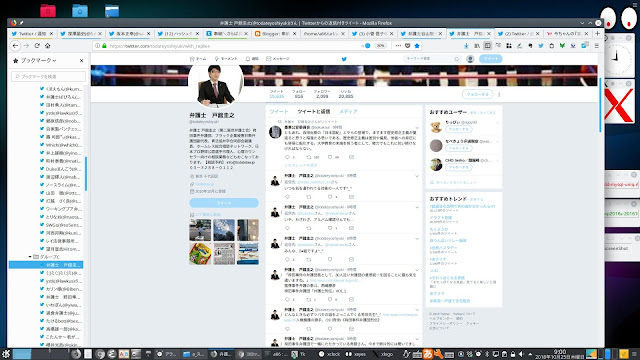640x360 pixels.
Task: Open Twitter messages (メッセージ)
Action: [278, 59]
